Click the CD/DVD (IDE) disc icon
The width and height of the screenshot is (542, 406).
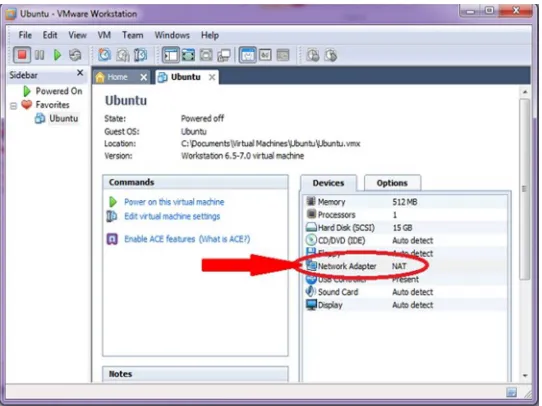click(311, 240)
